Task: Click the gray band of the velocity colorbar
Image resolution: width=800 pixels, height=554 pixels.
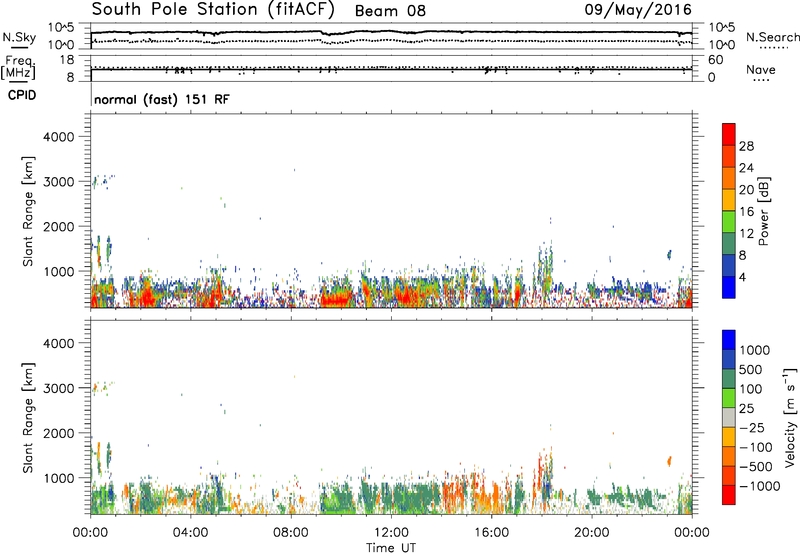Action: (x=729, y=417)
